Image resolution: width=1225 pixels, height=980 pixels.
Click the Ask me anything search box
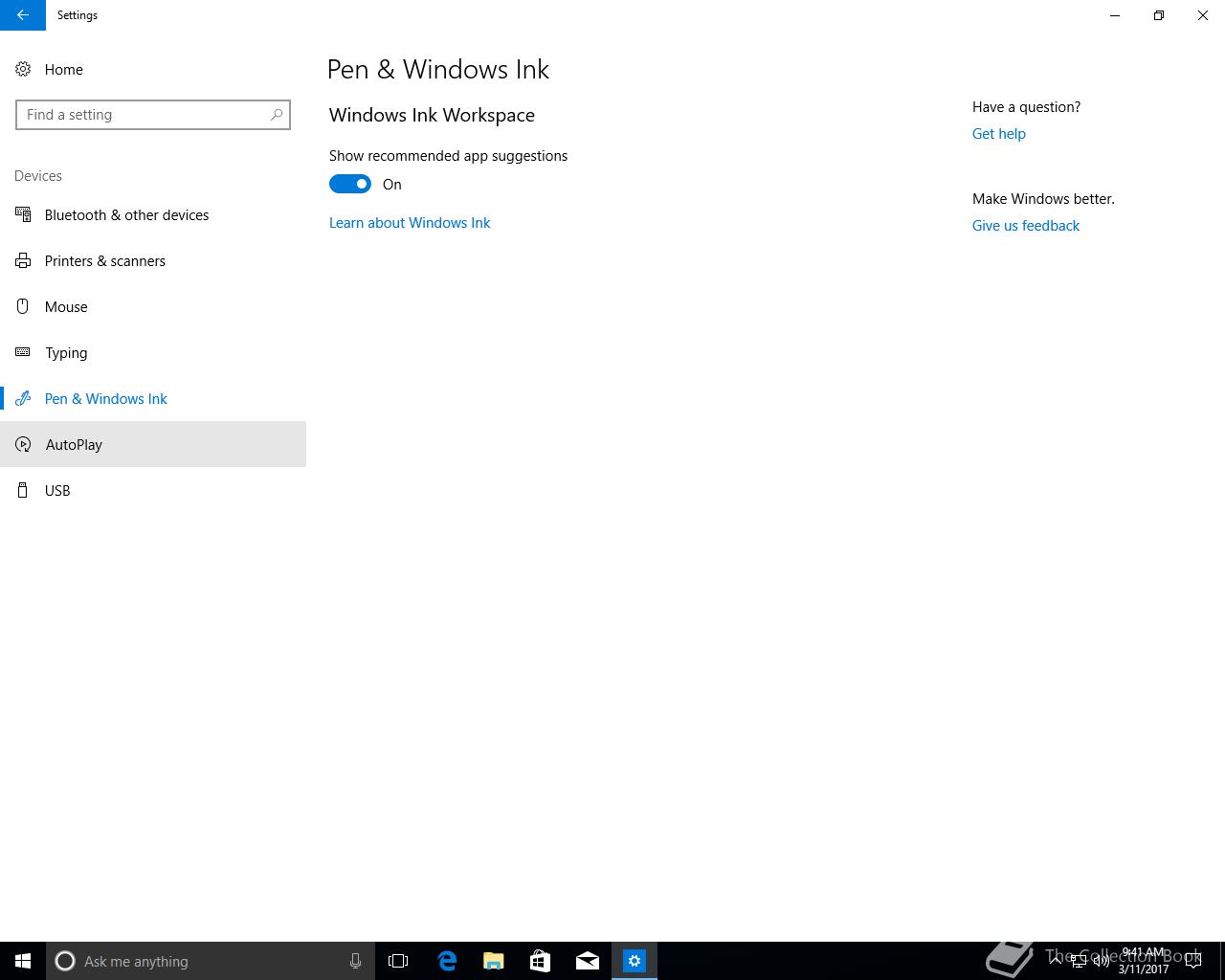211,961
